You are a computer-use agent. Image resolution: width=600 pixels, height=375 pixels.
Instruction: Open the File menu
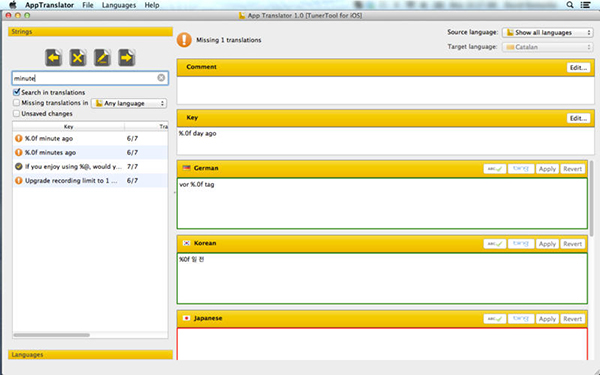click(88, 5)
